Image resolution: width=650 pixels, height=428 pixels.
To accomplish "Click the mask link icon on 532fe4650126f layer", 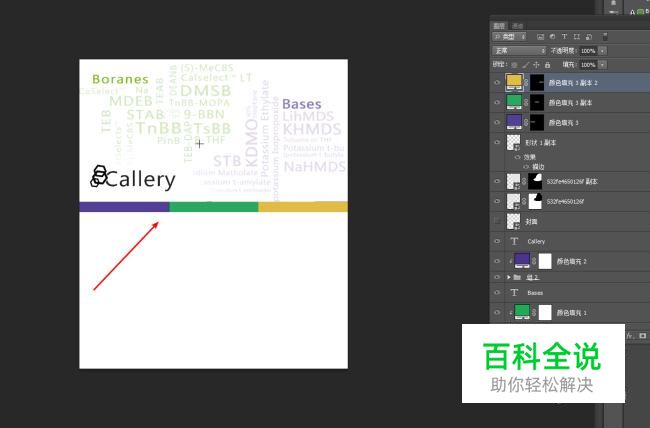I will click(x=524, y=201).
